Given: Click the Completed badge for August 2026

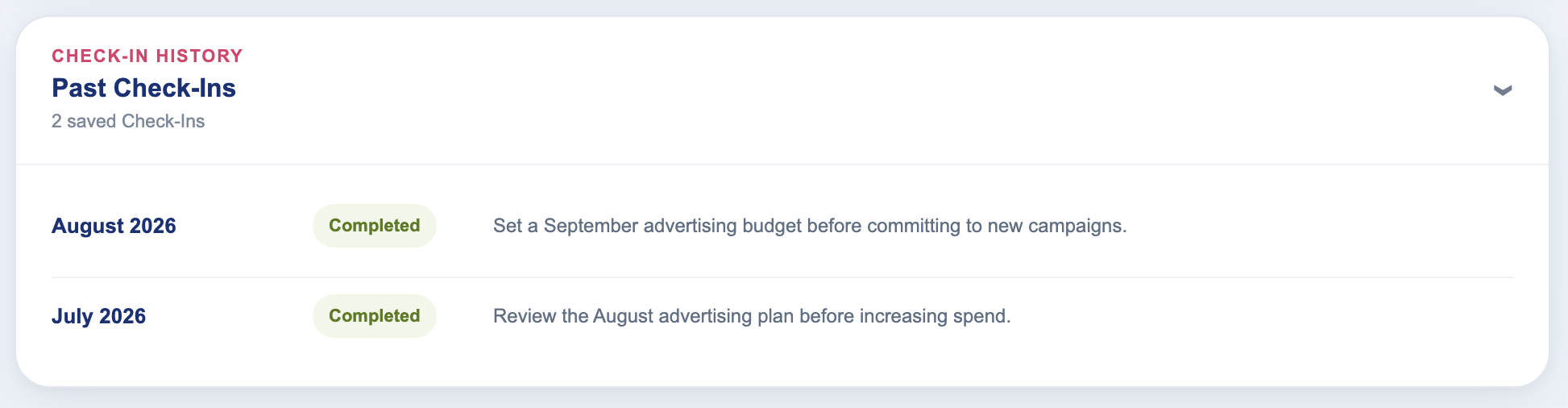Looking at the screenshot, I should 375,226.
